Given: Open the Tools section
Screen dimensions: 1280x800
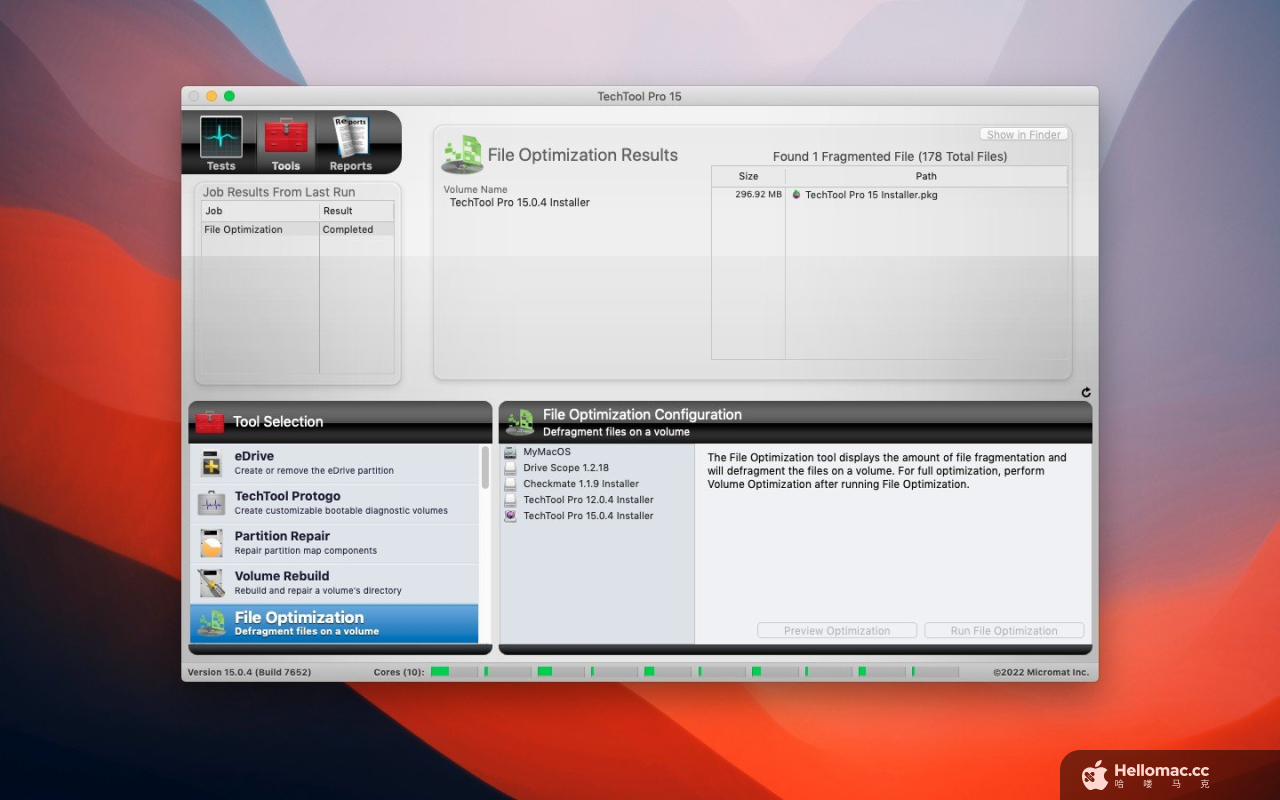Looking at the screenshot, I should click(285, 143).
